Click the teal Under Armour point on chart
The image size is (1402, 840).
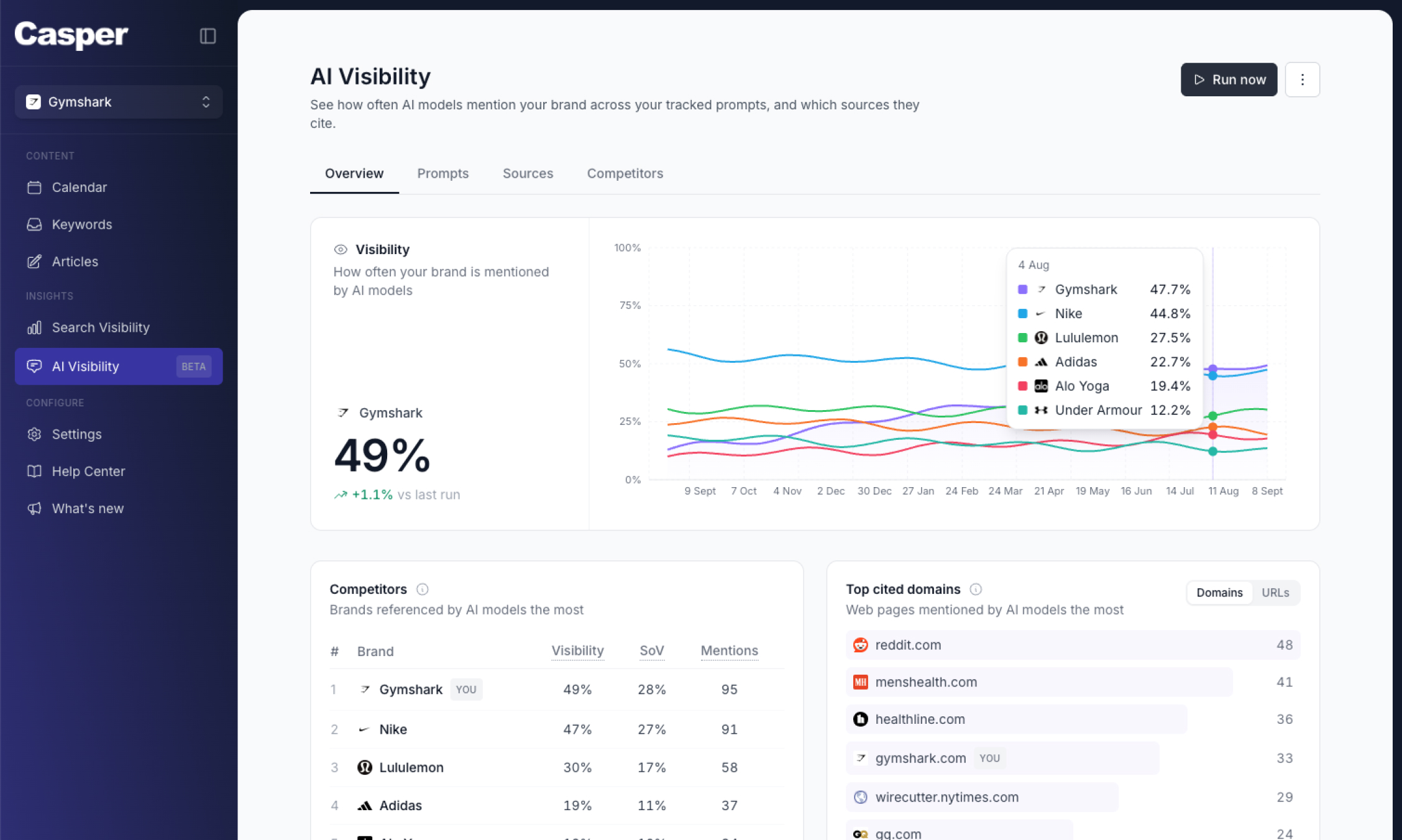pyautogui.click(x=1212, y=451)
